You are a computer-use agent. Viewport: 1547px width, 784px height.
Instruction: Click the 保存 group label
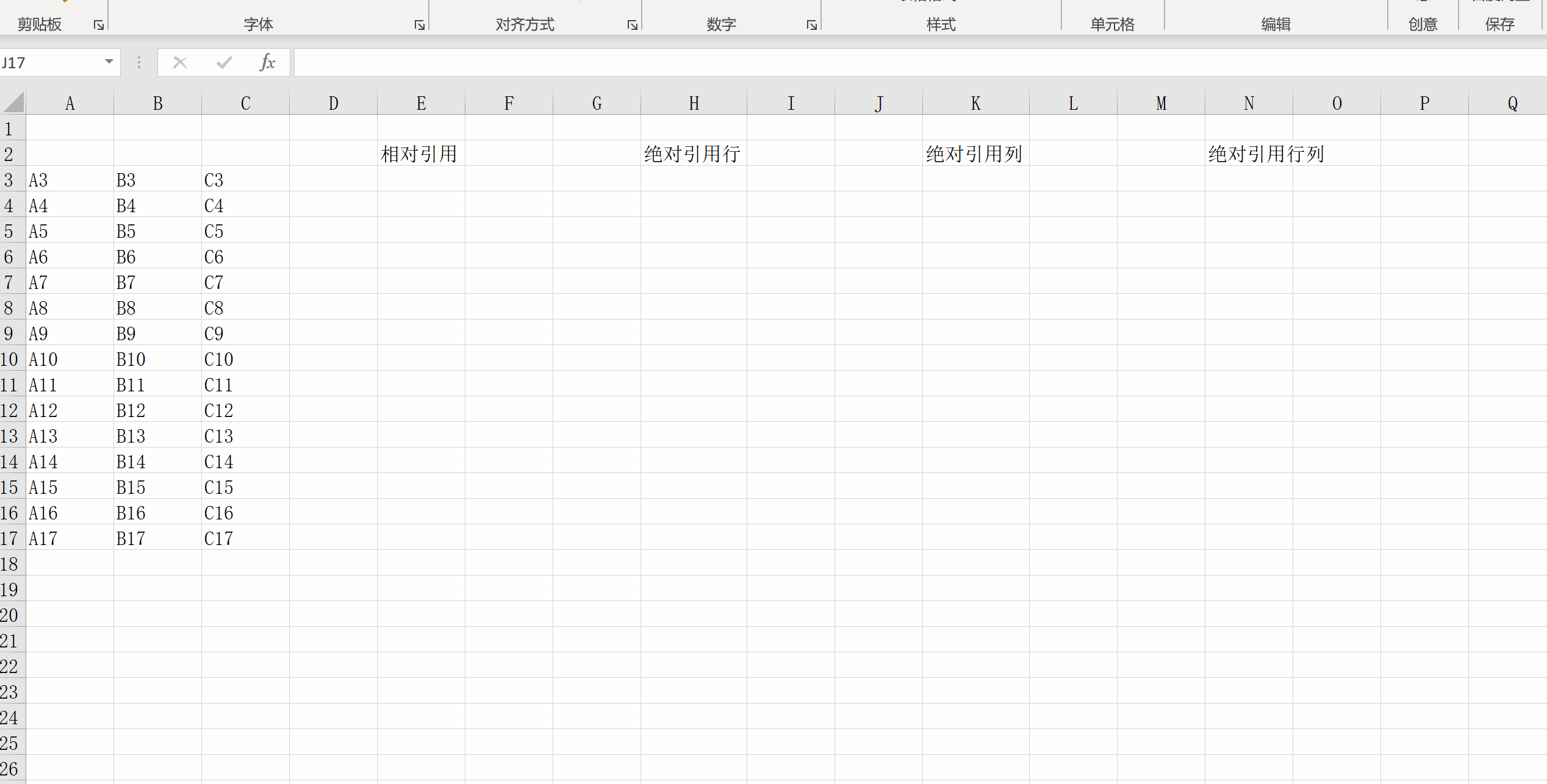[x=1500, y=24]
